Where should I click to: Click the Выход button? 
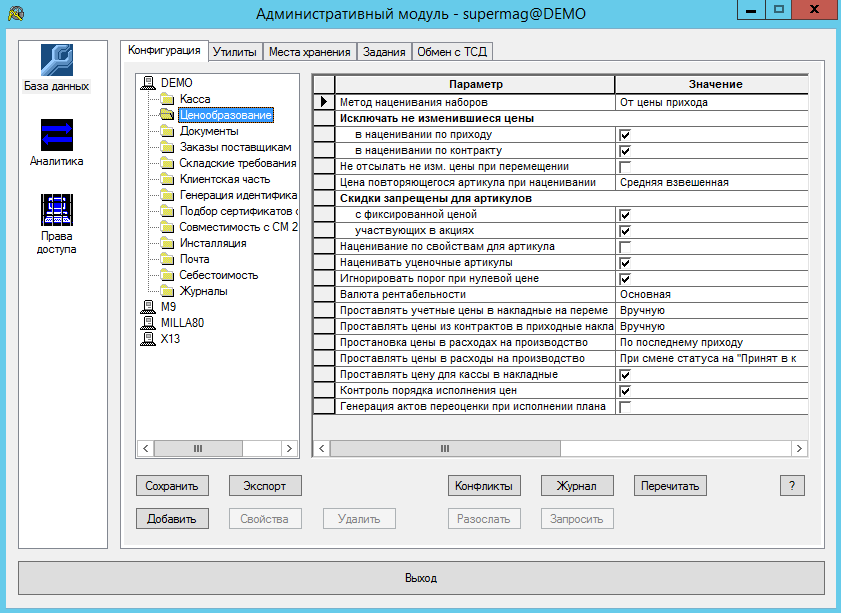coord(421,578)
